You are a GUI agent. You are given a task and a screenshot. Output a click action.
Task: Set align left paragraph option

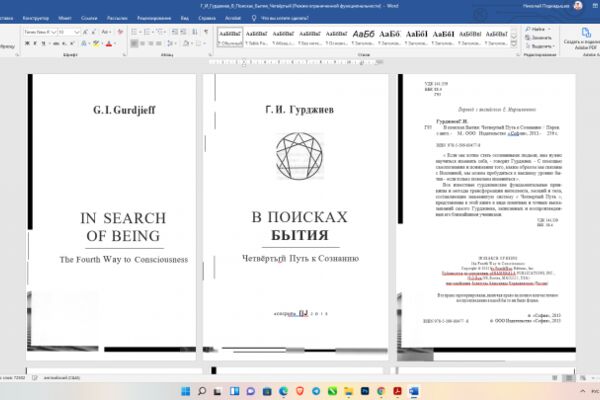pyautogui.click(x=134, y=44)
